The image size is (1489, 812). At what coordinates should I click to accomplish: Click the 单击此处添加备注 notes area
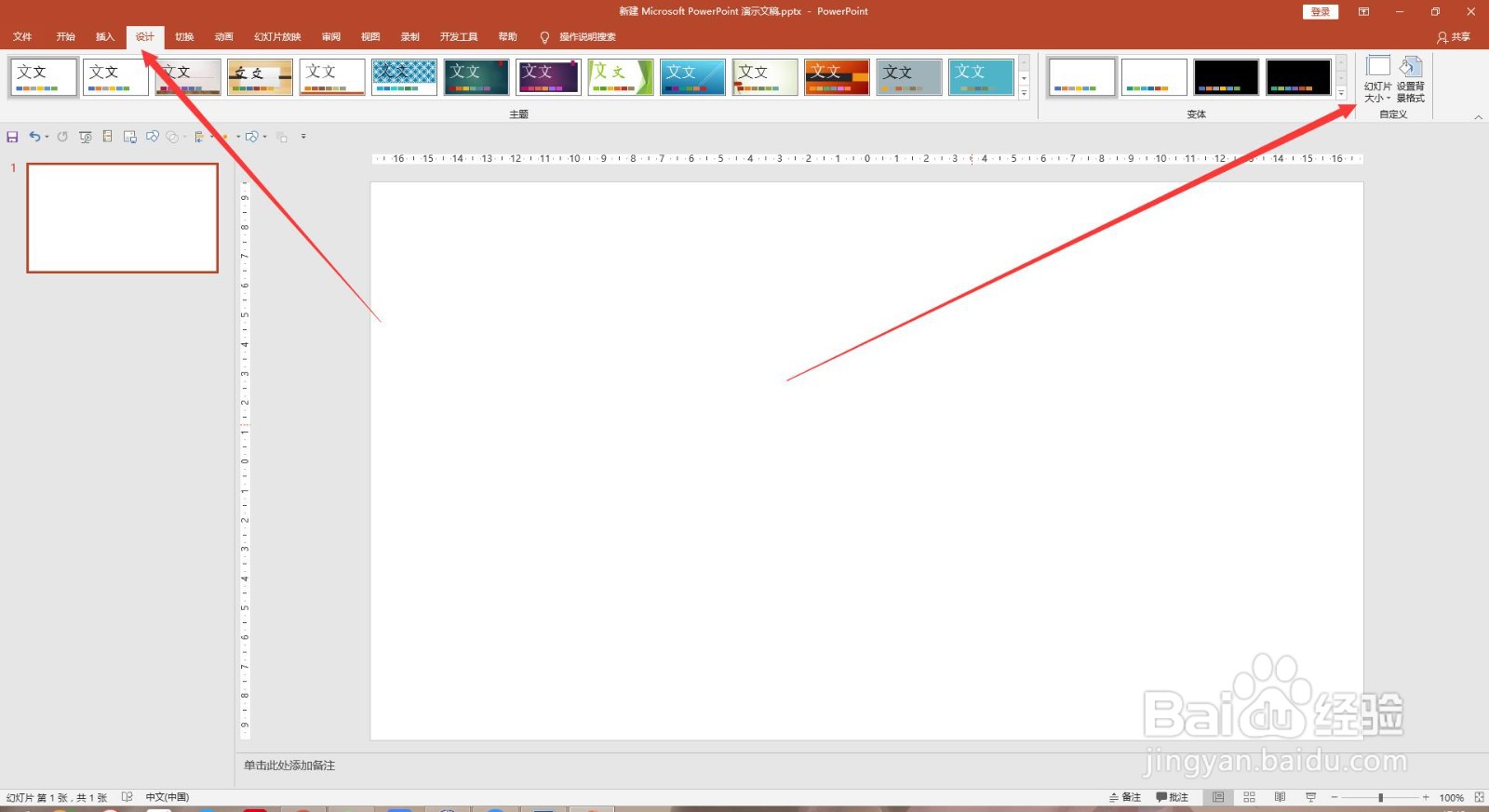(289, 765)
